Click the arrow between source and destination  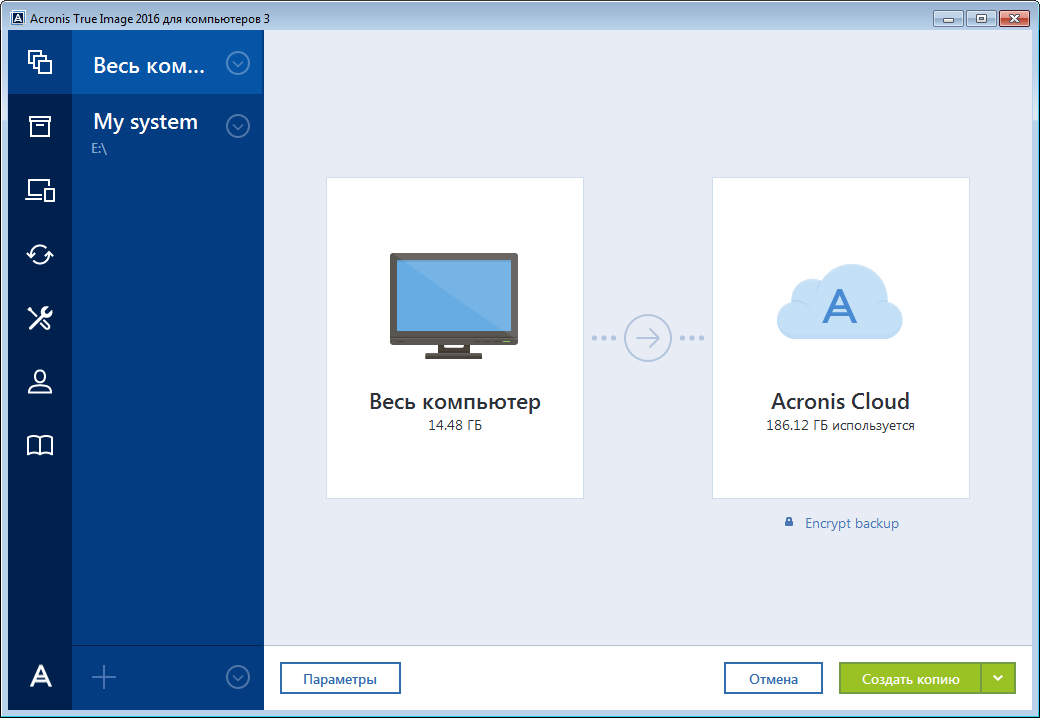[647, 338]
